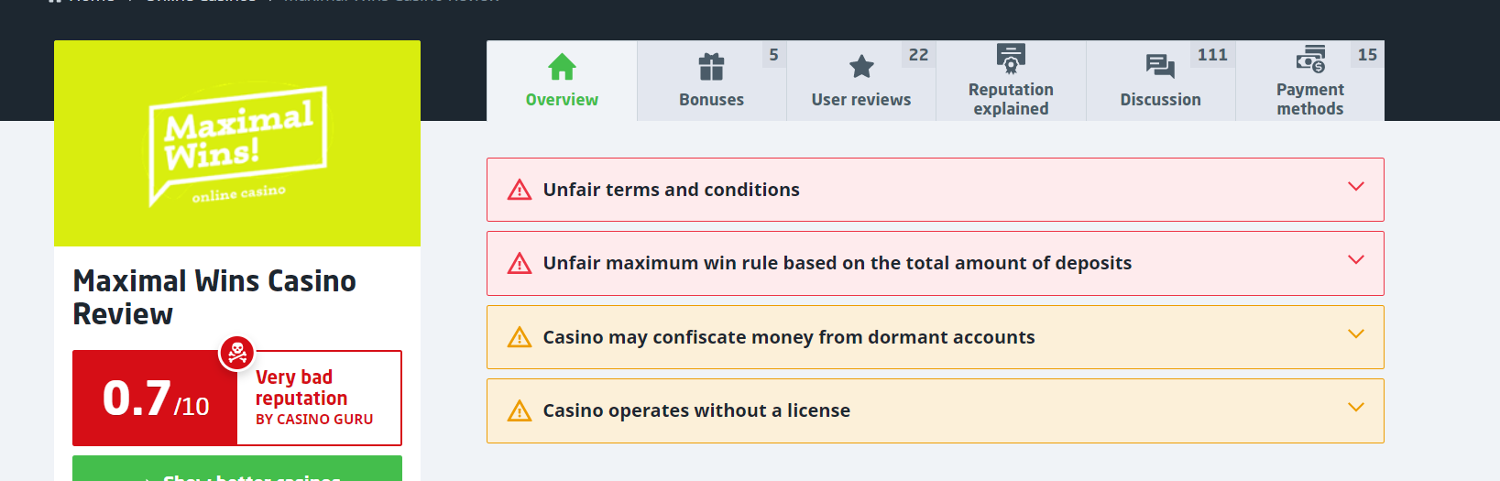Click the Reputation explained certificate icon
The height and width of the screenshot is (481, 1500).
1011,59
